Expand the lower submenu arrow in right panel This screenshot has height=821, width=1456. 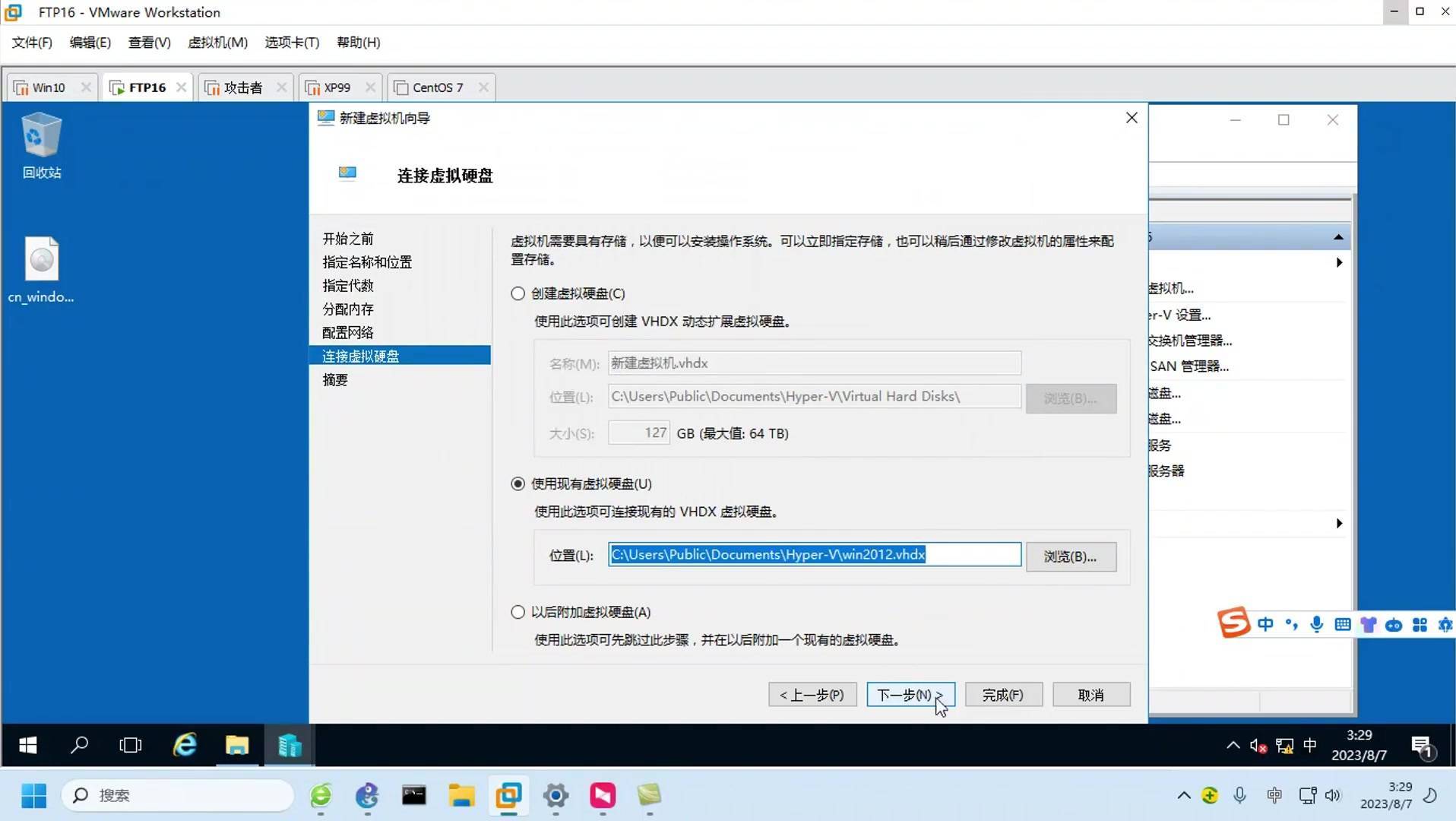pyautogui.click(x=1339, y=523)
